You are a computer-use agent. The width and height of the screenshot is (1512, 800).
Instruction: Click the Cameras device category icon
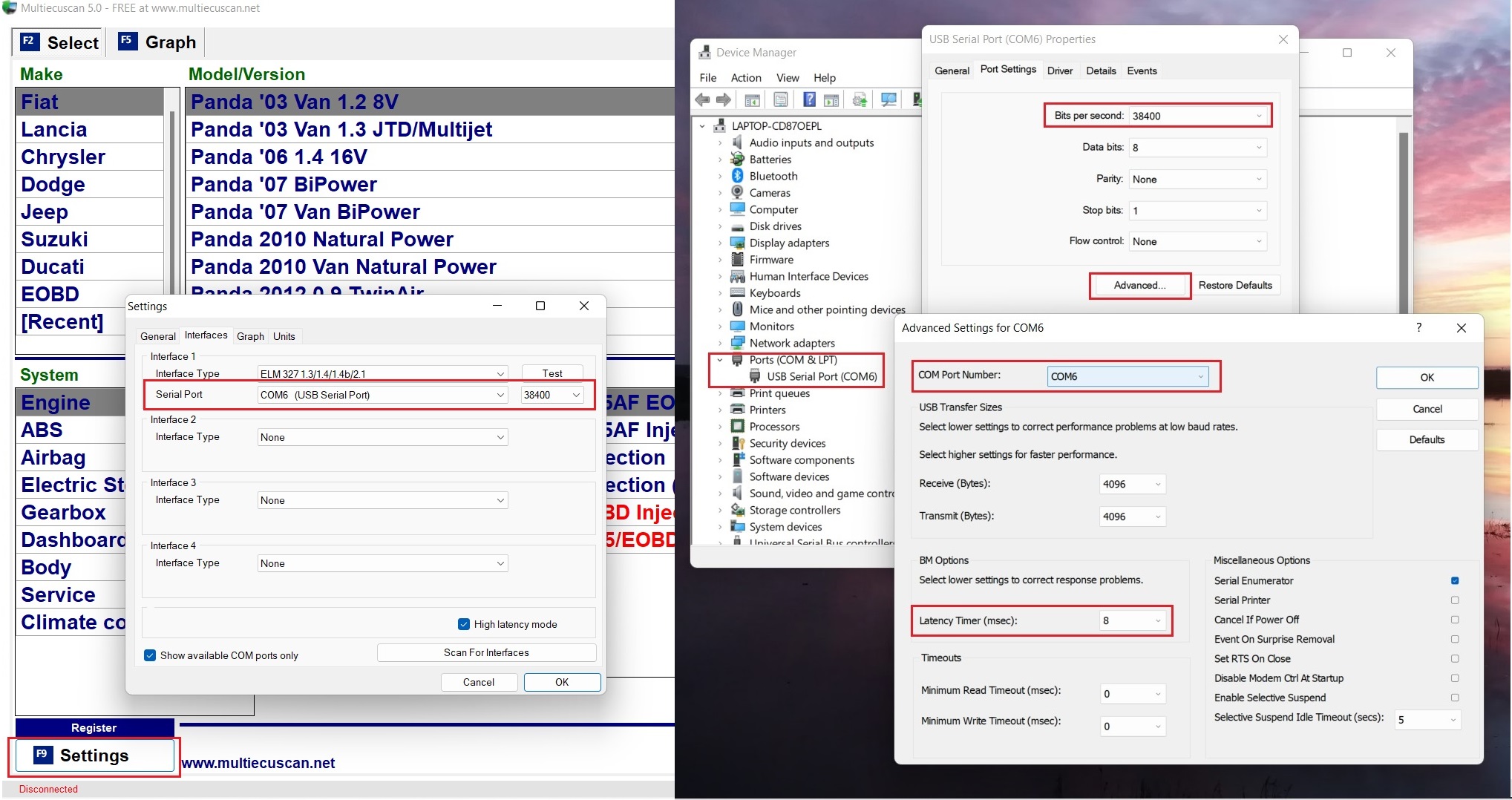pos(737,193)
